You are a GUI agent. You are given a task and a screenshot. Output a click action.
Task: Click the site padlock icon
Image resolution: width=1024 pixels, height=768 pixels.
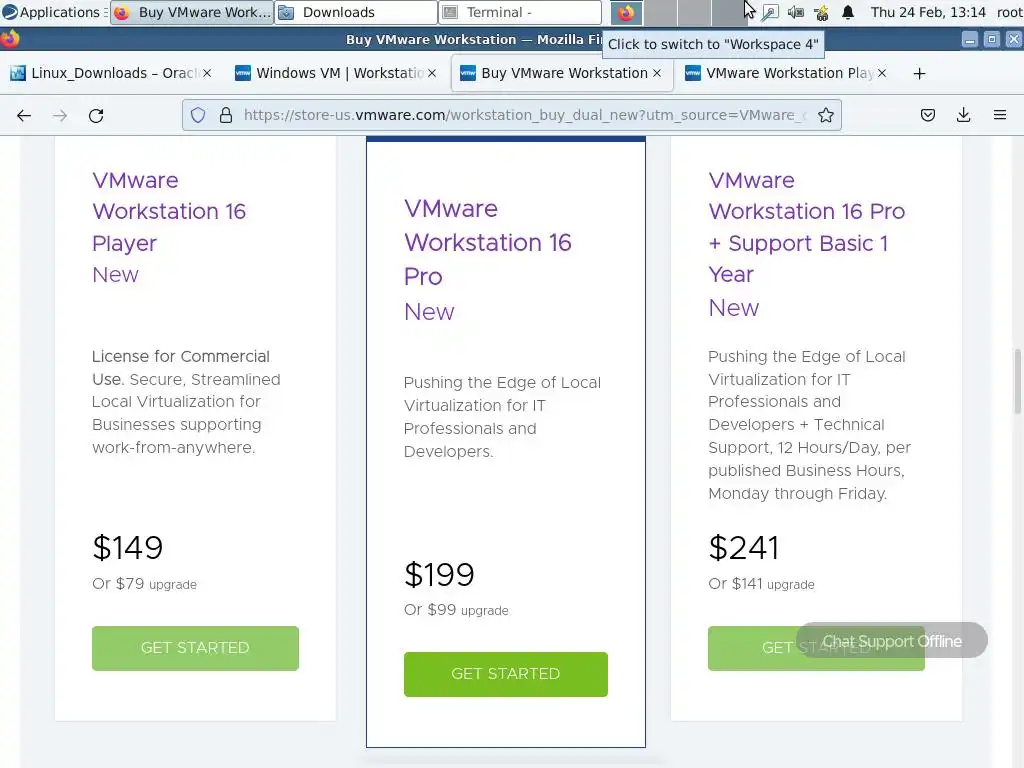pyautogui.click(x=225, y=115)
